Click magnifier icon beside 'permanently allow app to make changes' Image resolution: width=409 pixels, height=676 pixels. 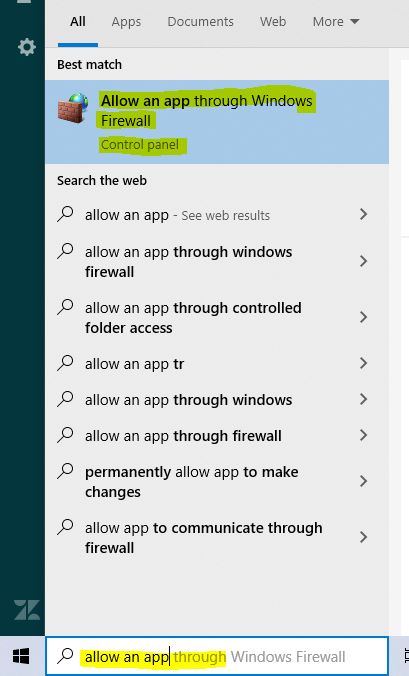point(66,471)
